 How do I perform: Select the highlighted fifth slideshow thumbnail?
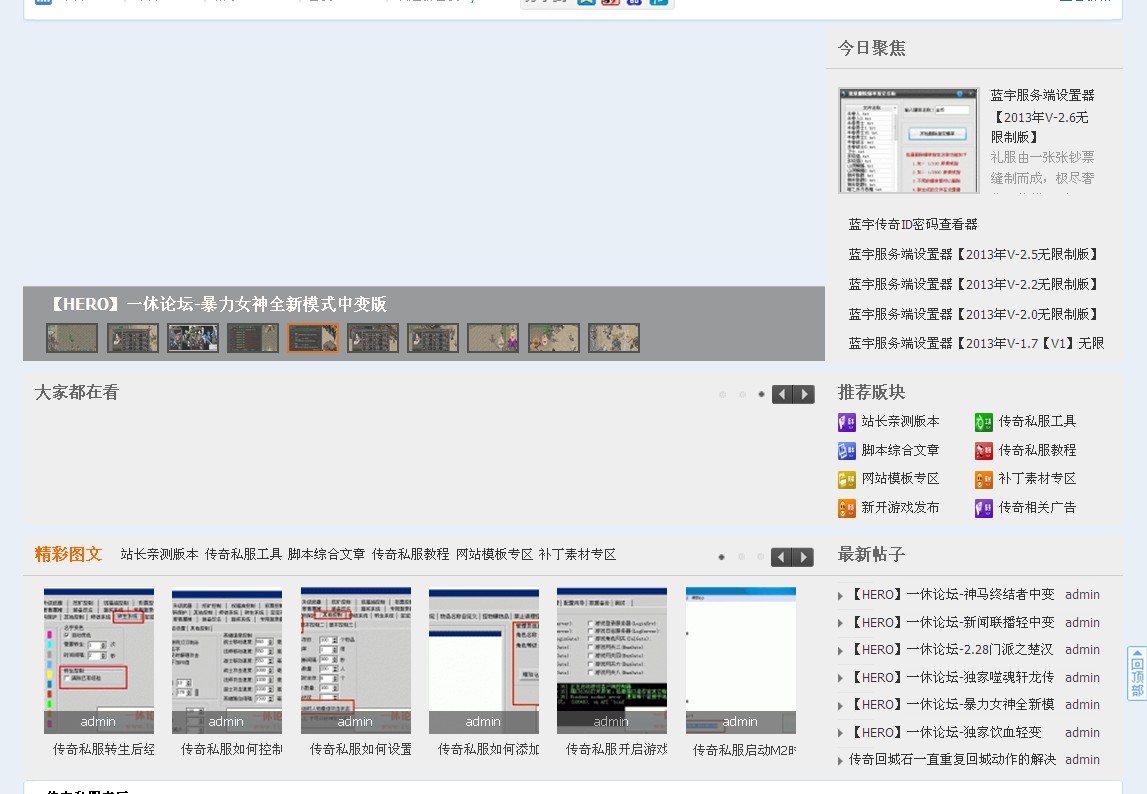[313, 338]
